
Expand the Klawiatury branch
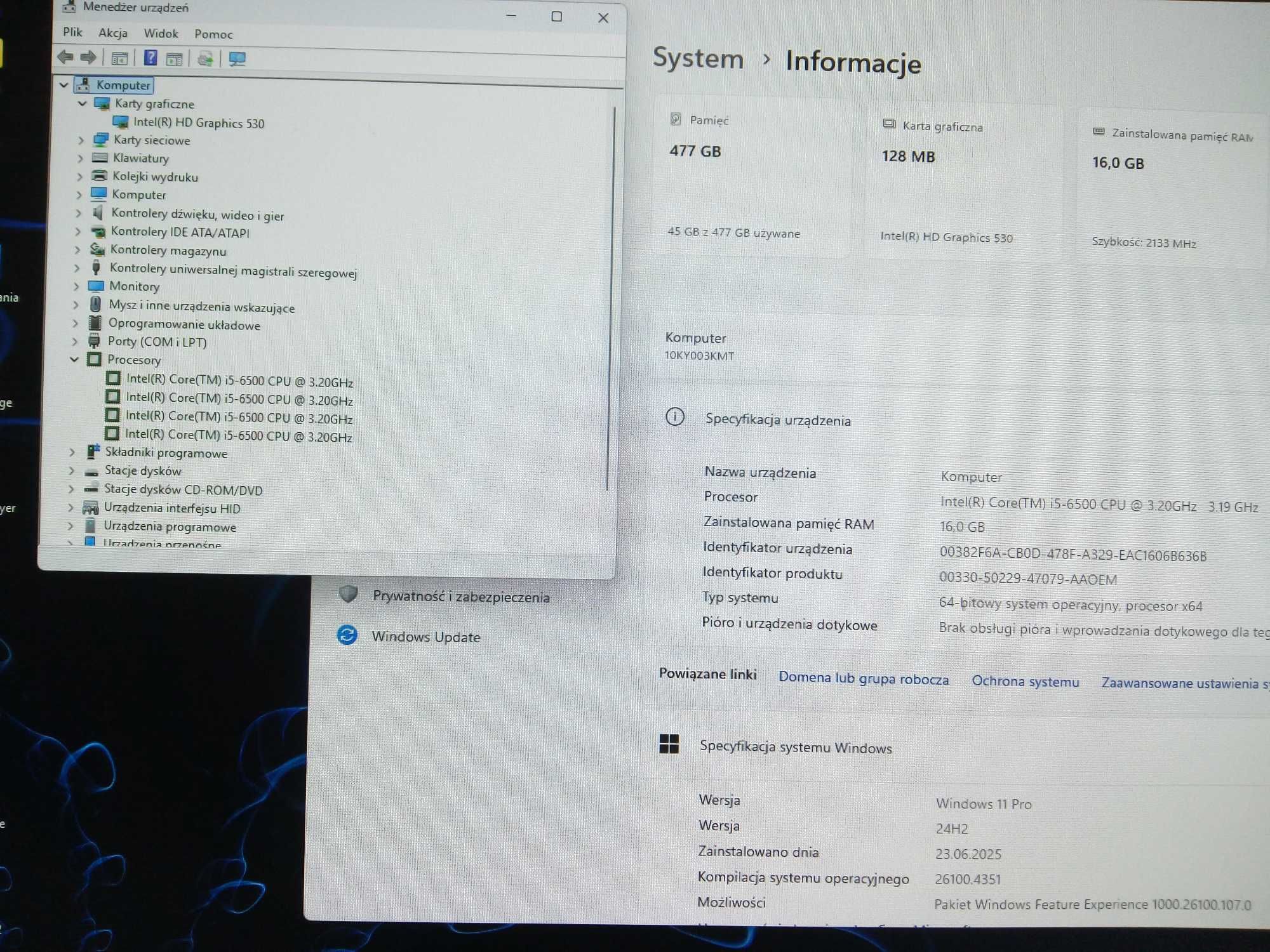[x=80, y=158]
